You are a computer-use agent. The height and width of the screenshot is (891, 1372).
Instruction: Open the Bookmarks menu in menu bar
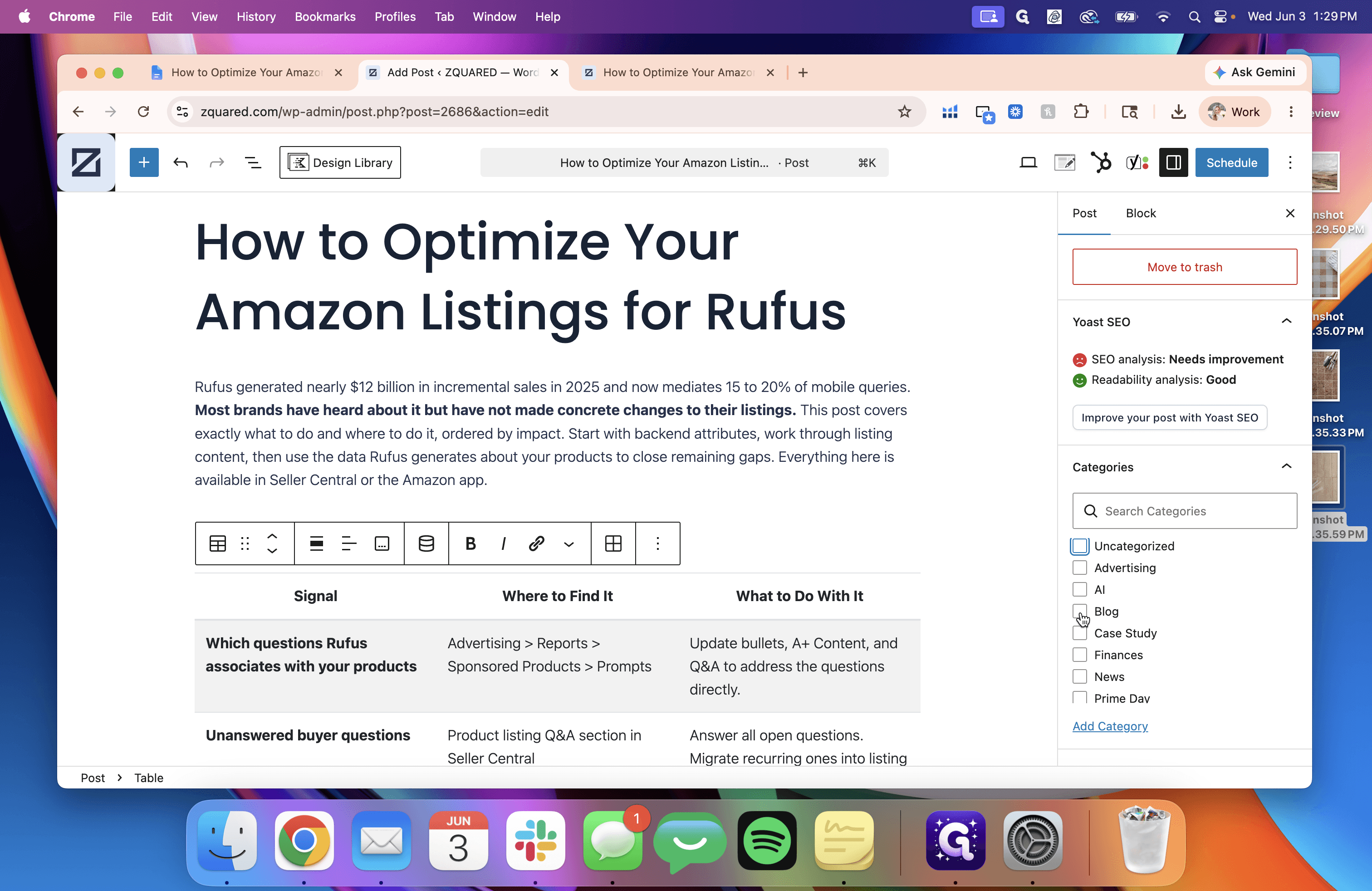pyautogui.click(x=324, y=17)
